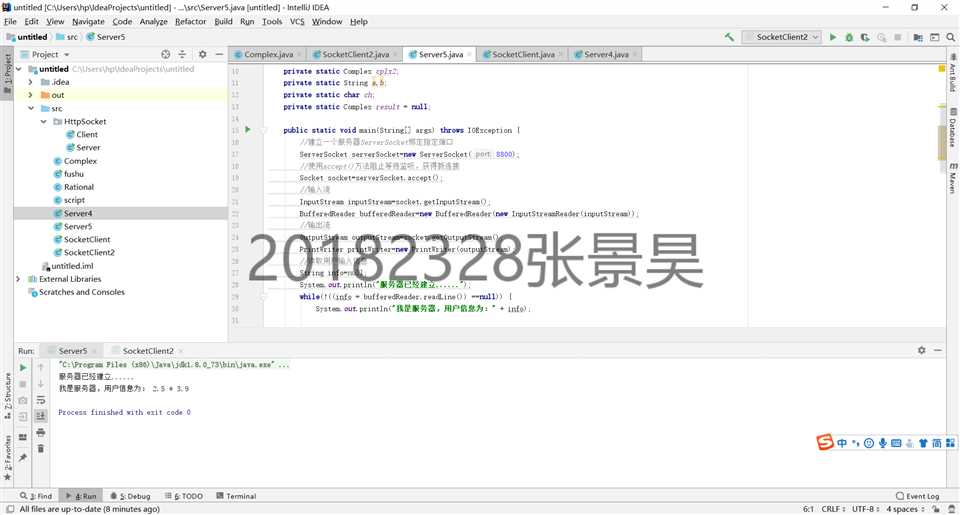The image size is (960, 515).
Task: Close the Server5.java editor tab
Action: click(470, 55)
